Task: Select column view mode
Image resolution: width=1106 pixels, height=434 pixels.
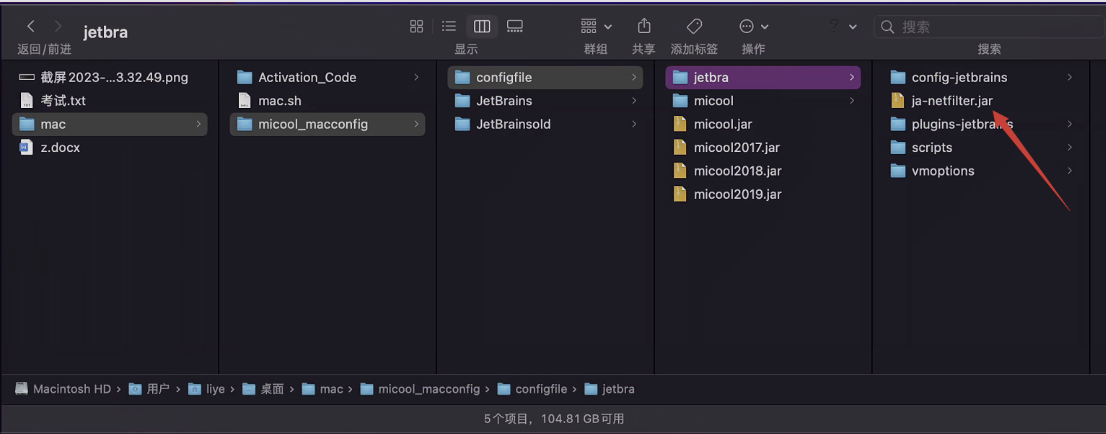Action: tap(482, 26)
